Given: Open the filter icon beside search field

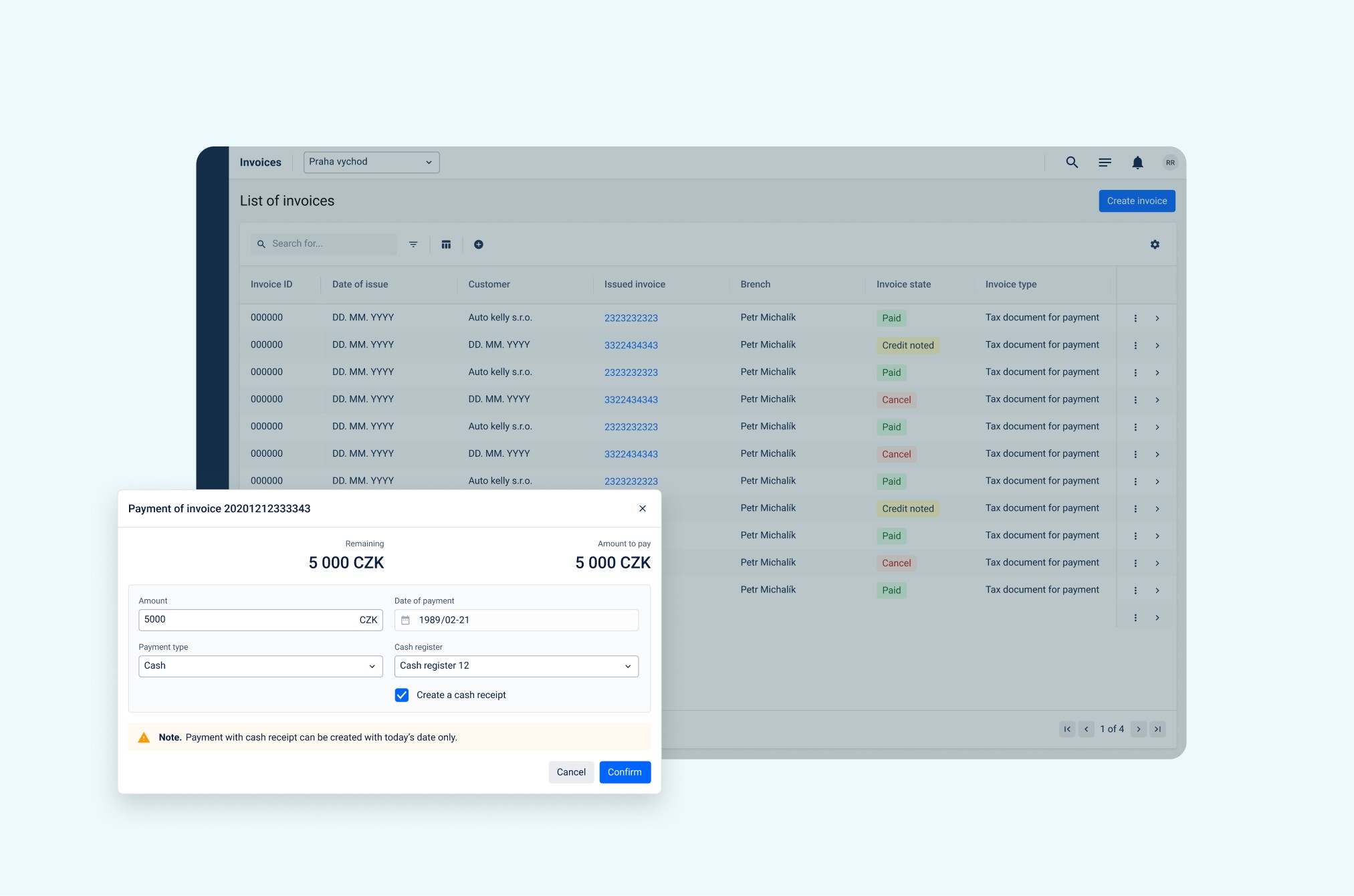Looking at the screenshot, I should (x=413, y=244).
